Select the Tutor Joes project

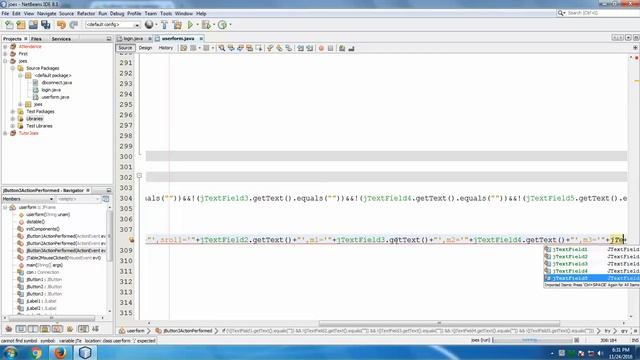28,133
